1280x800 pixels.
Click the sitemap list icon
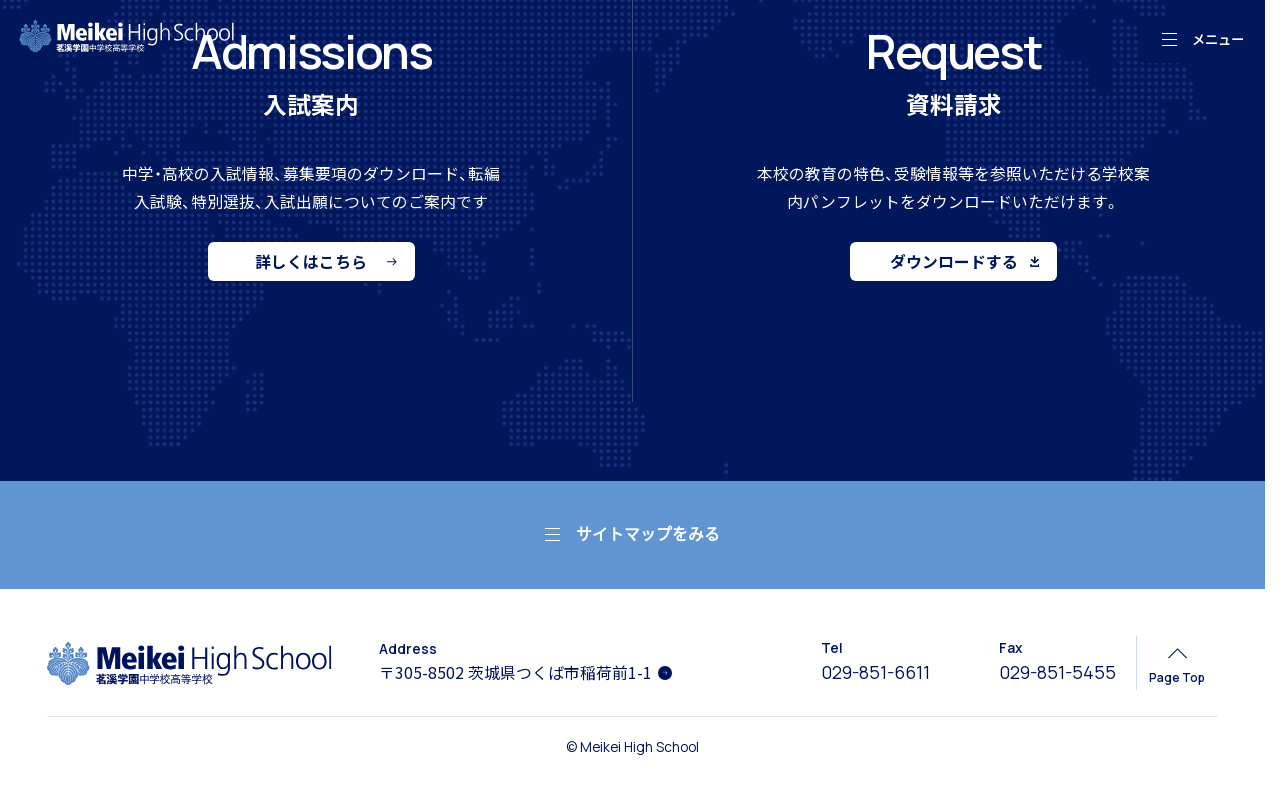point(552,534)
